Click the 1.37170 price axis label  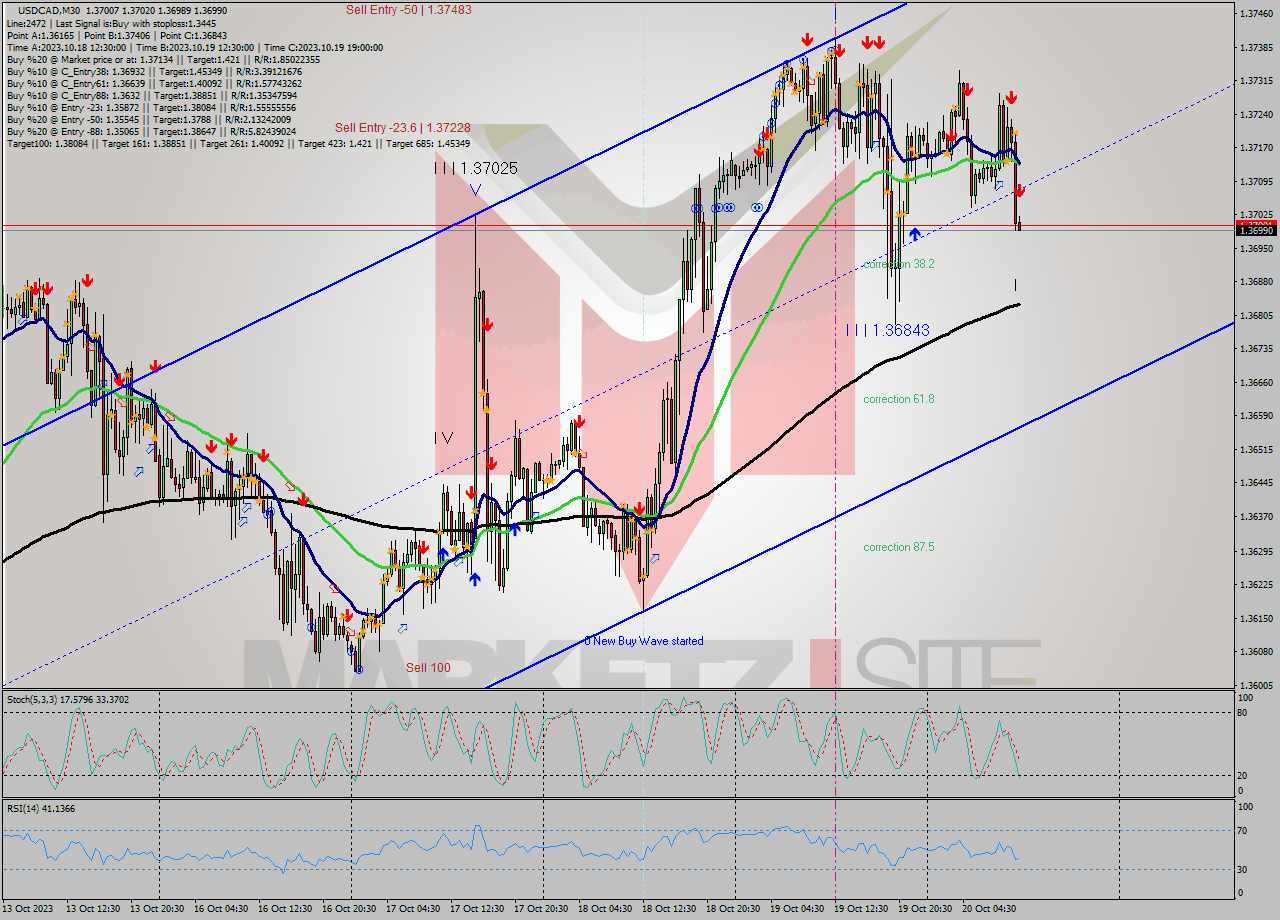pyautogui.click(x=1256, y=148)
